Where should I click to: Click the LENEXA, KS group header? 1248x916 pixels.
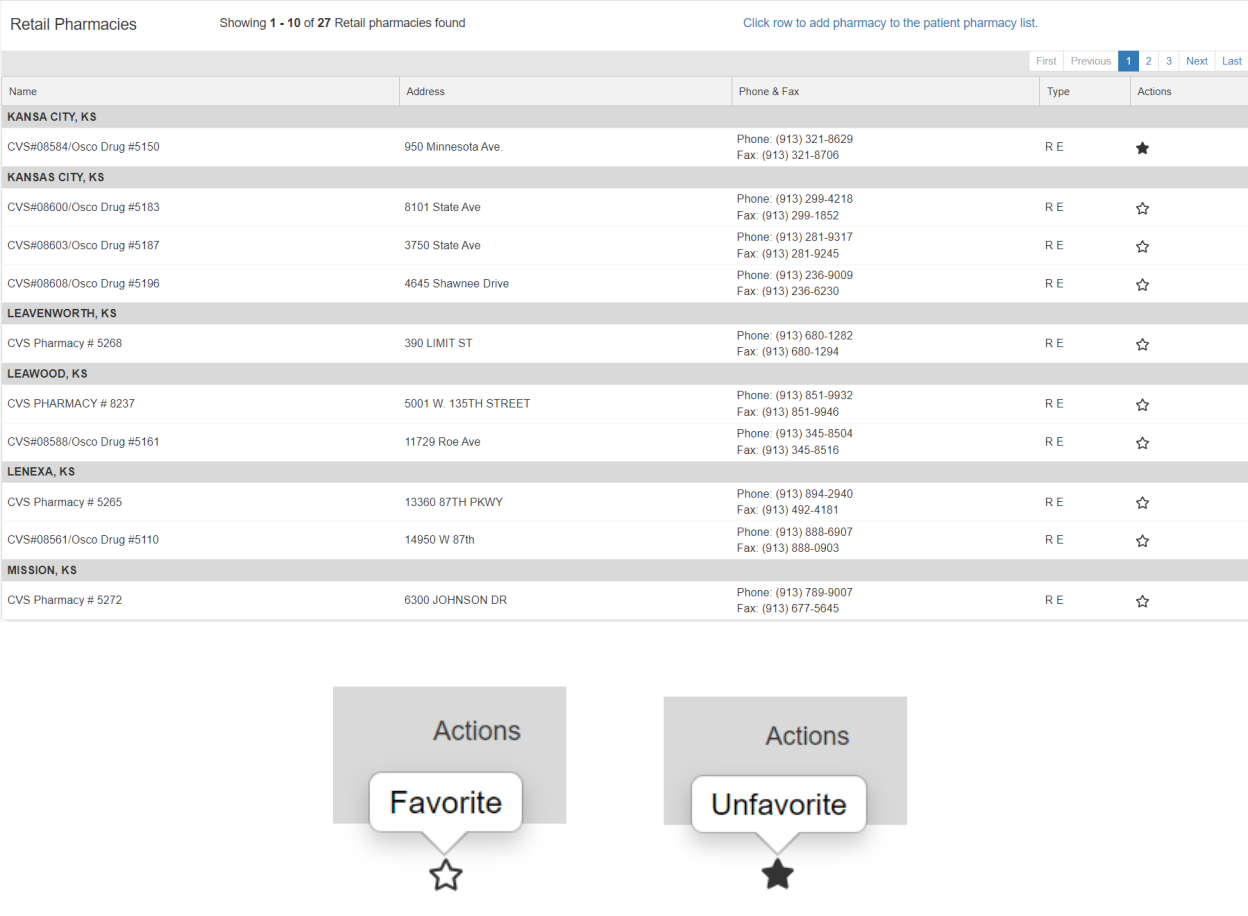coord(624,471)
